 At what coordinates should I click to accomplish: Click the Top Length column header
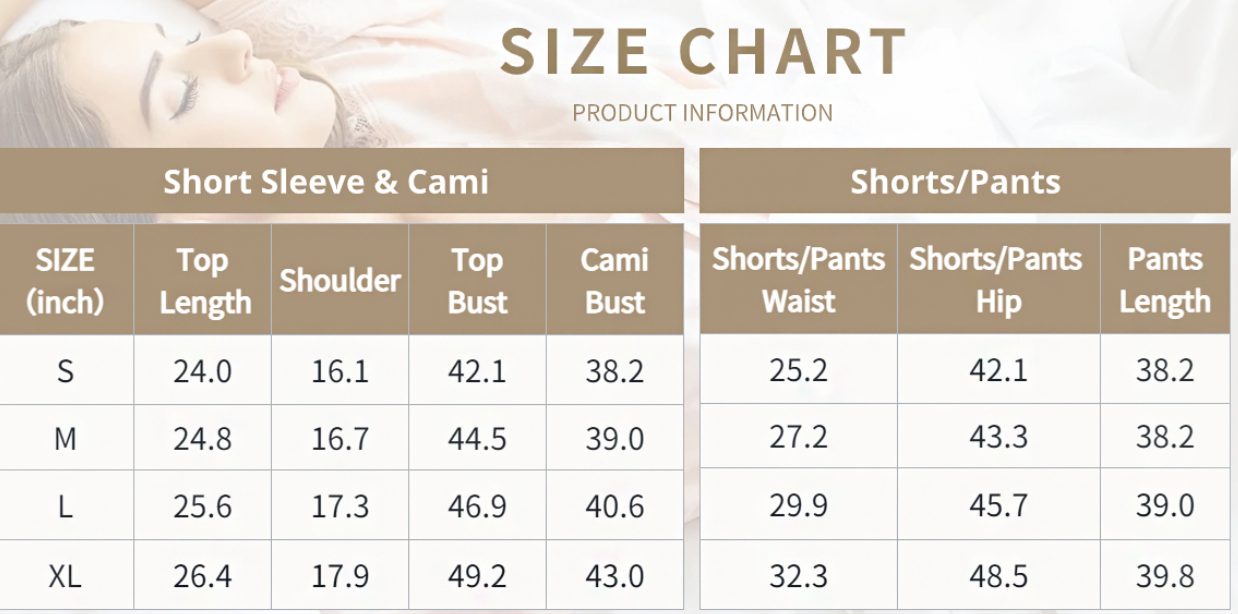204,280
